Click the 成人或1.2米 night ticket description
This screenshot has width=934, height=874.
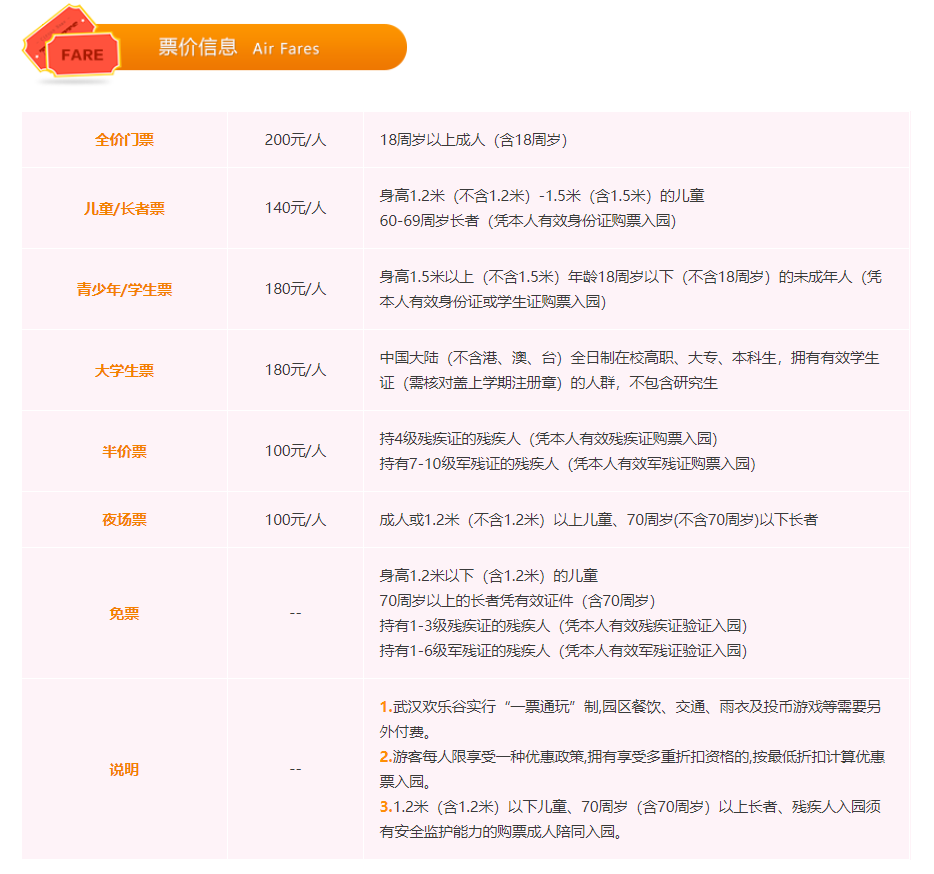(x=599, y=520)
